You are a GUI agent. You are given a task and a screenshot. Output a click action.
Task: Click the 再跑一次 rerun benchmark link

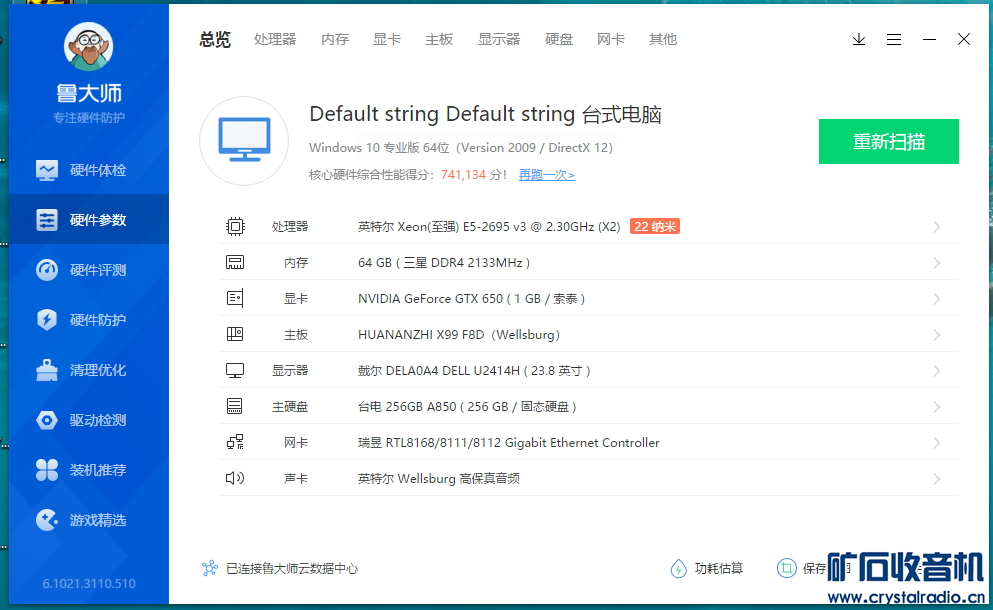(546, 175)
